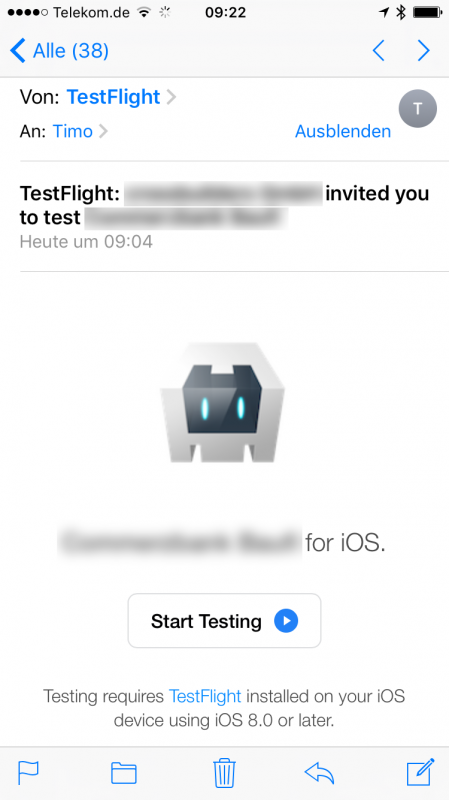Tap the Timo recipient name
449x800 pixels.
(x=73, y=131)
